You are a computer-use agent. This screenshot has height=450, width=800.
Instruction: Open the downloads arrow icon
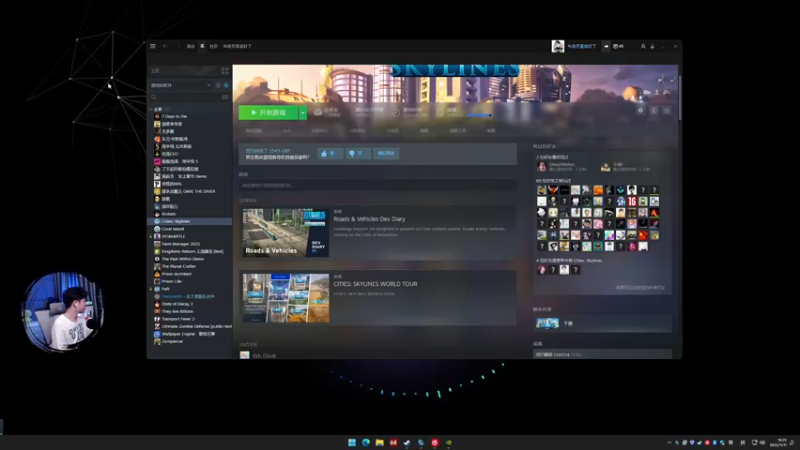653,46
